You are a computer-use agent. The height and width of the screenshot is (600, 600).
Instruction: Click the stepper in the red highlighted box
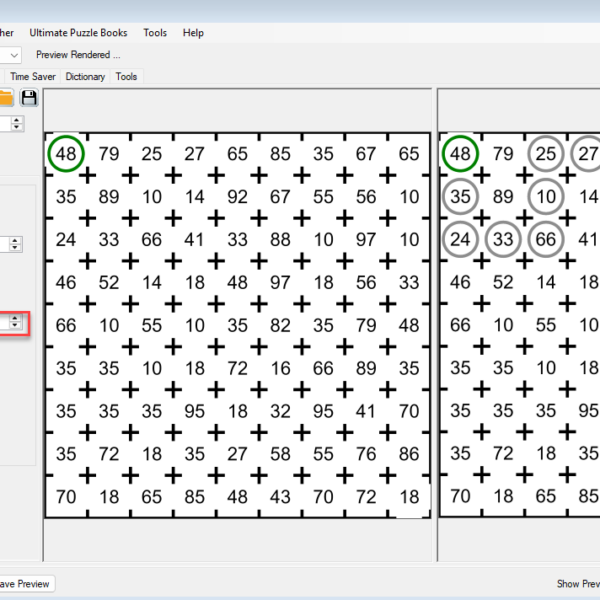[x=15, y=322]
